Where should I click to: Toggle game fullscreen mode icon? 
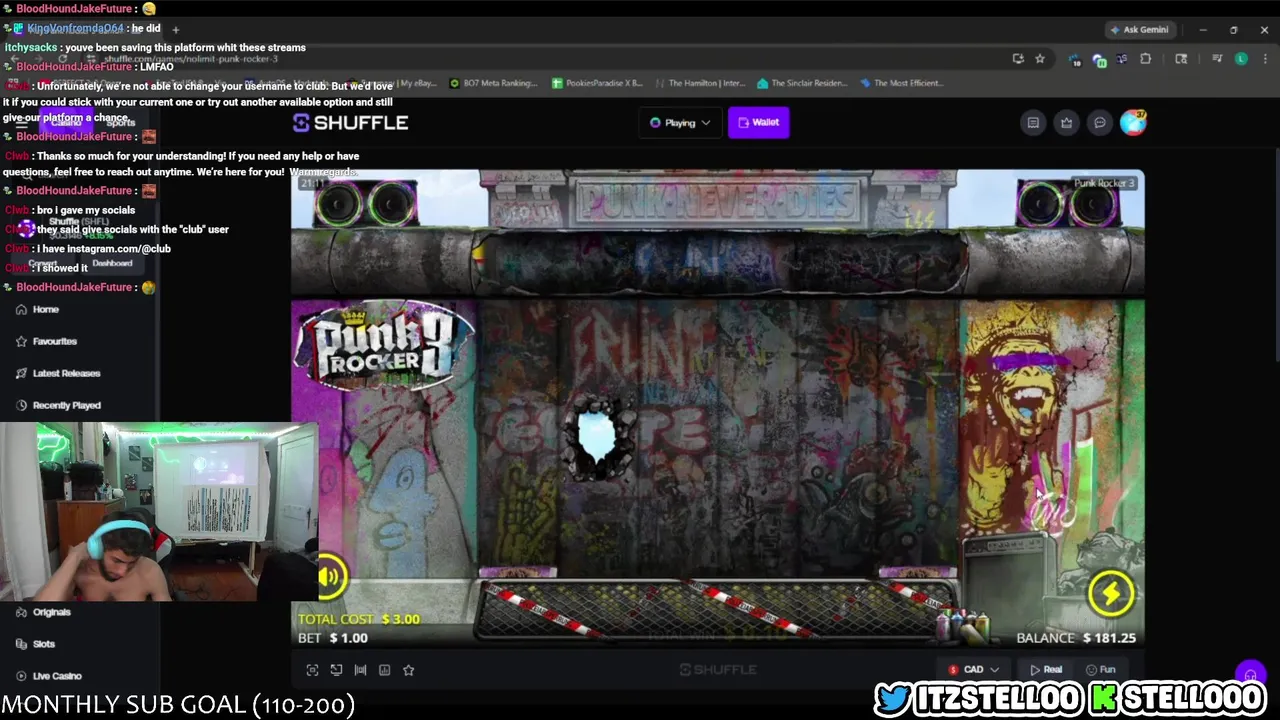(312, 670)
